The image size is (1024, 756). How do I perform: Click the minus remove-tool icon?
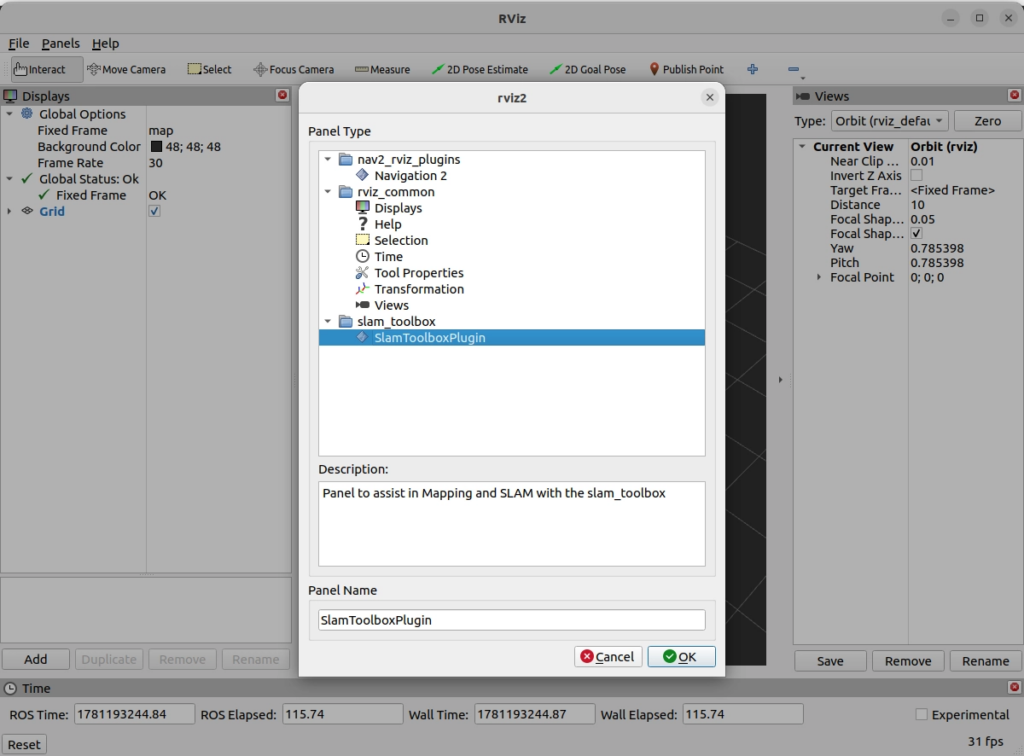coord(793,69)
